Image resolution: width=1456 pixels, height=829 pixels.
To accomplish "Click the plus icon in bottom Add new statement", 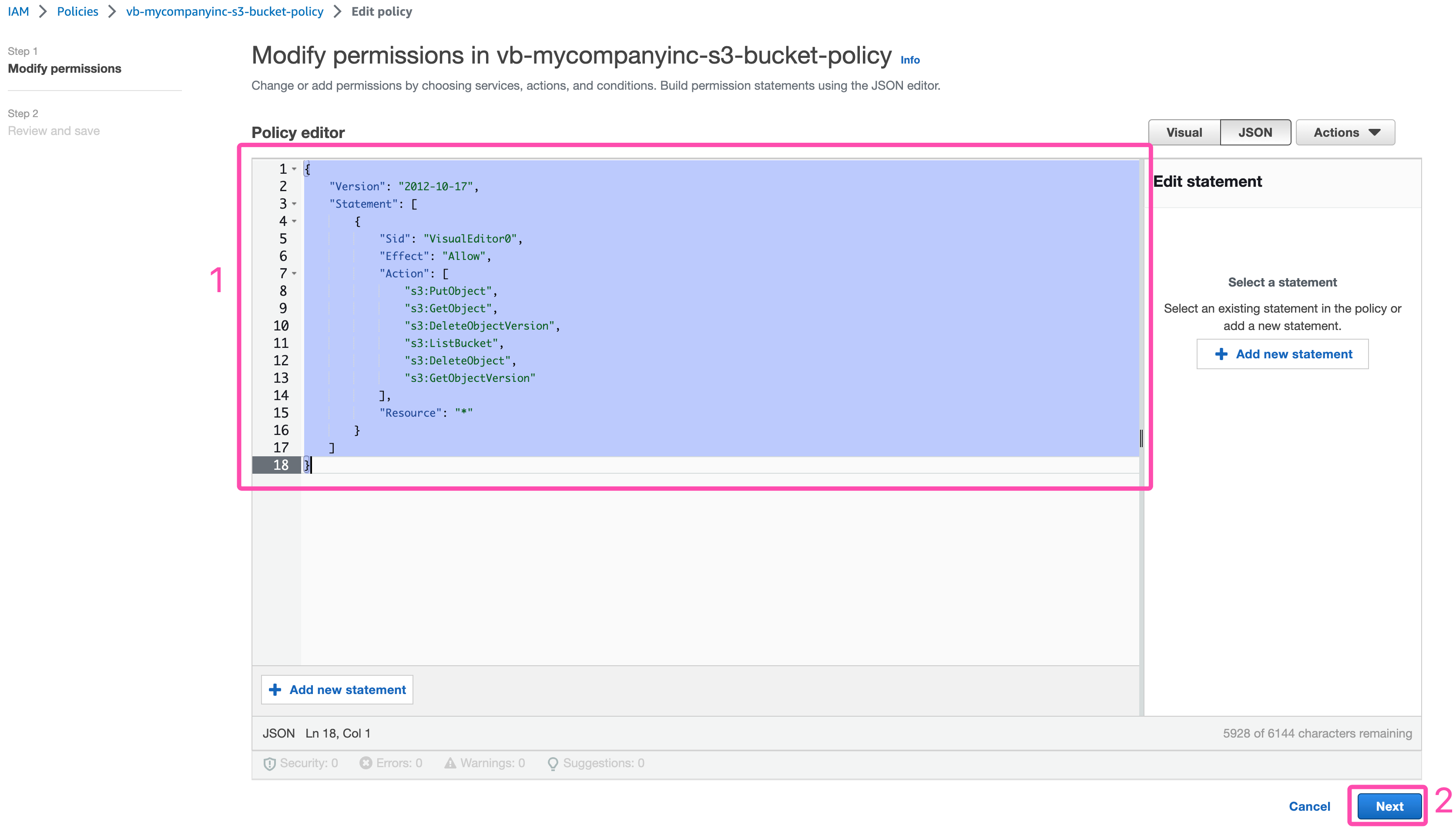I will (275, 690).
